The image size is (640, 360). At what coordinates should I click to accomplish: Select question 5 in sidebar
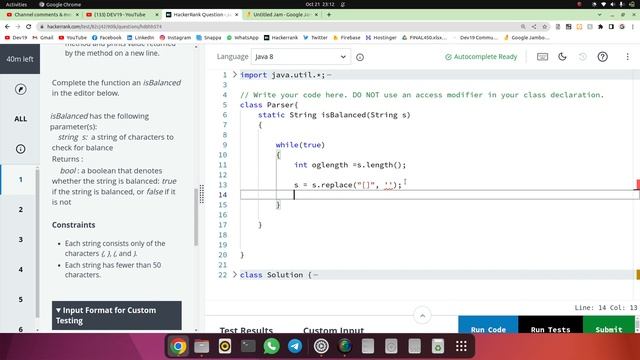coord(20,300)
